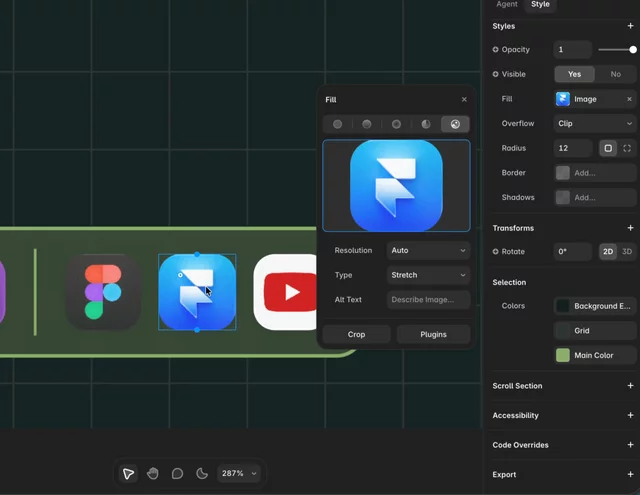Viewport: 640px width, 495px height.
Task: Open the Type Stretch dropdown
Action: tap(428, 275)
